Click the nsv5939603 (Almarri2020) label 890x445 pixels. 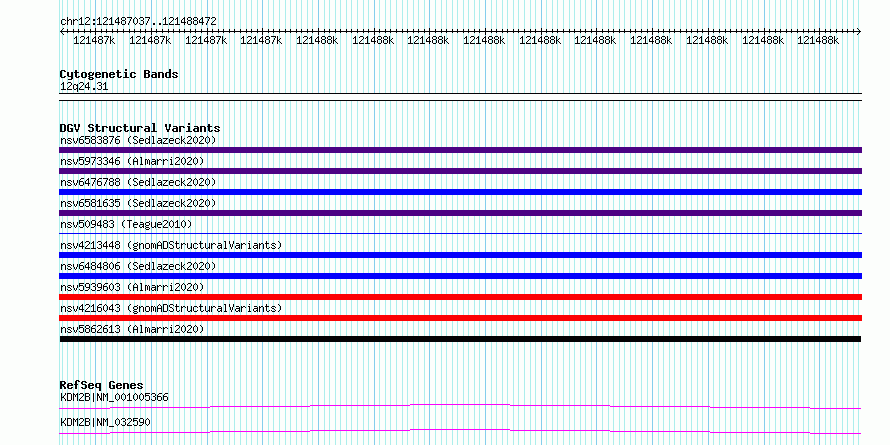point(132,287)
